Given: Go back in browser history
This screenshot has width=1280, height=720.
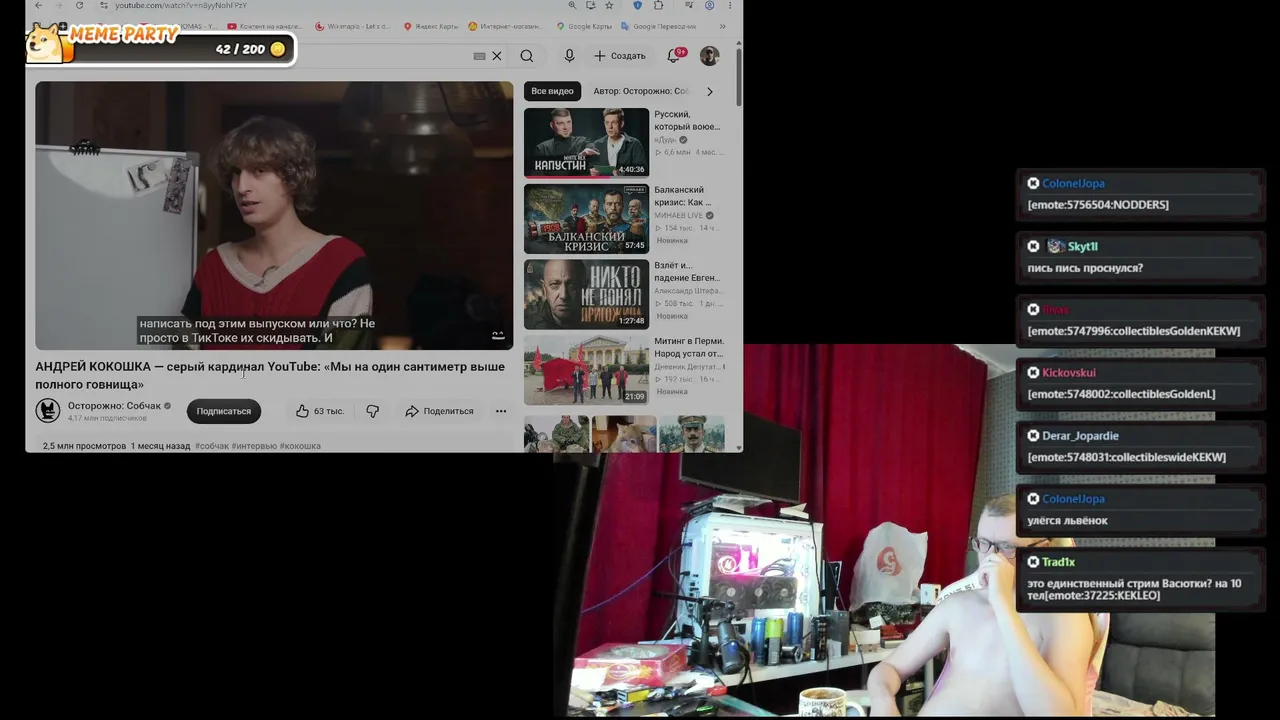Looking at the screenshot, I should [x=38, y=5].
